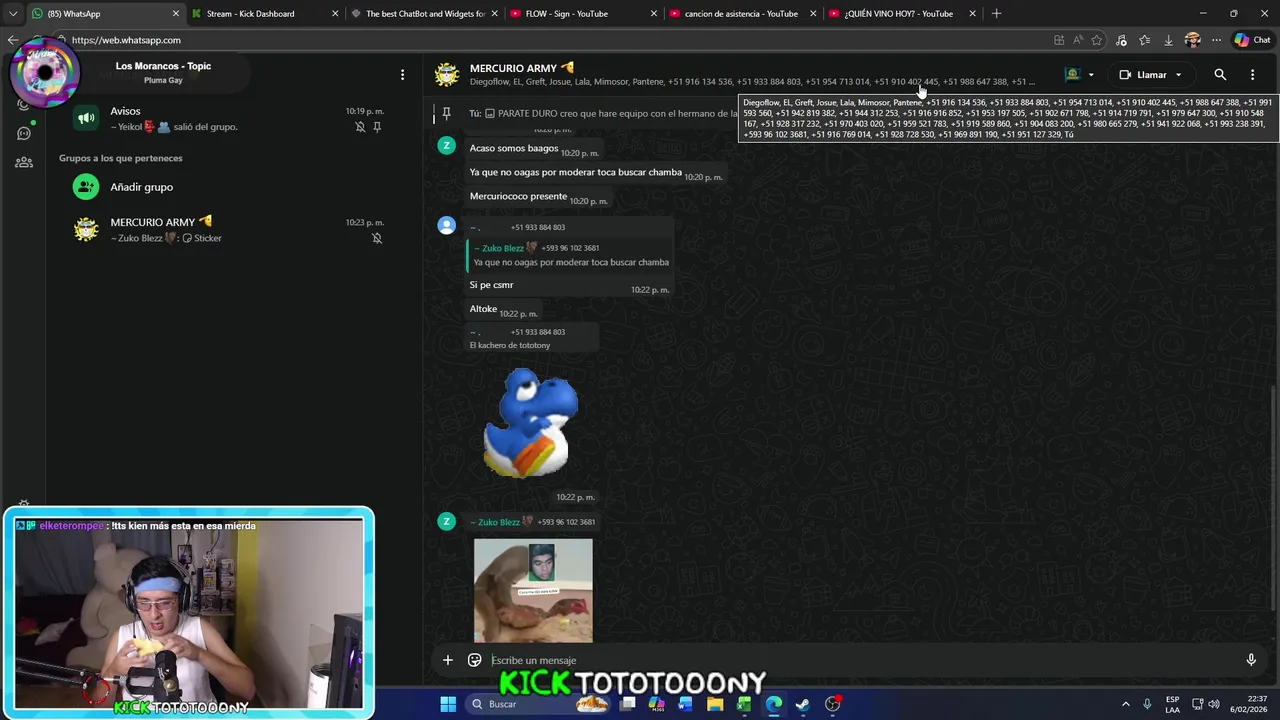This screenshot has width=1280, height=720.
Task: Open browser favorites list icon
Action: pos(1144,40)
